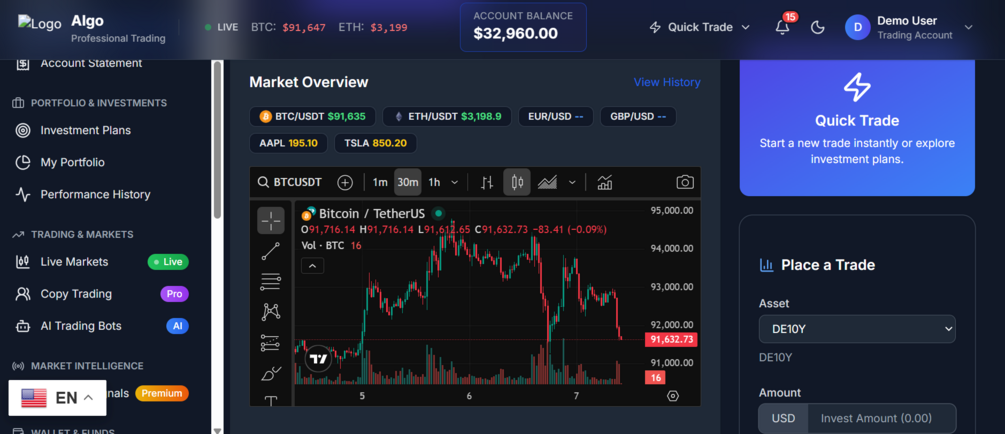Click the Demo User avatar
The height and width of the screenshot is (434, 1005).
[x=857, y=28]
